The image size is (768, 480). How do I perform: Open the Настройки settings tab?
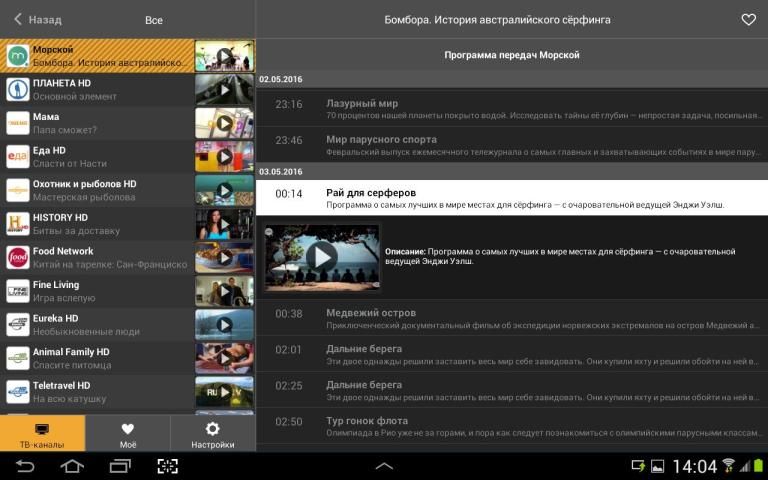(x=212, y=434)
